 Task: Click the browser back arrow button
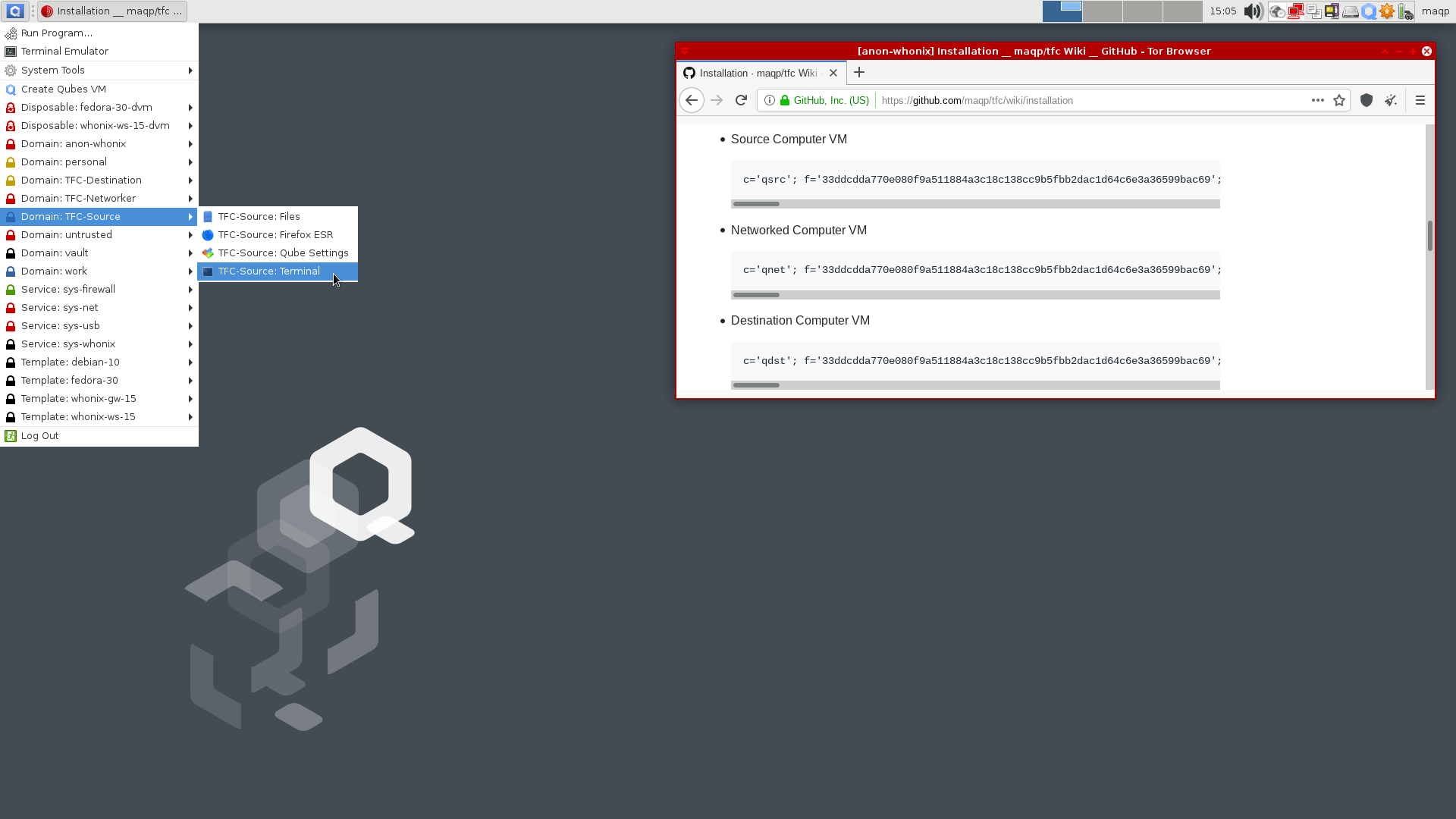pyautogui.click(x=691, y=100)
